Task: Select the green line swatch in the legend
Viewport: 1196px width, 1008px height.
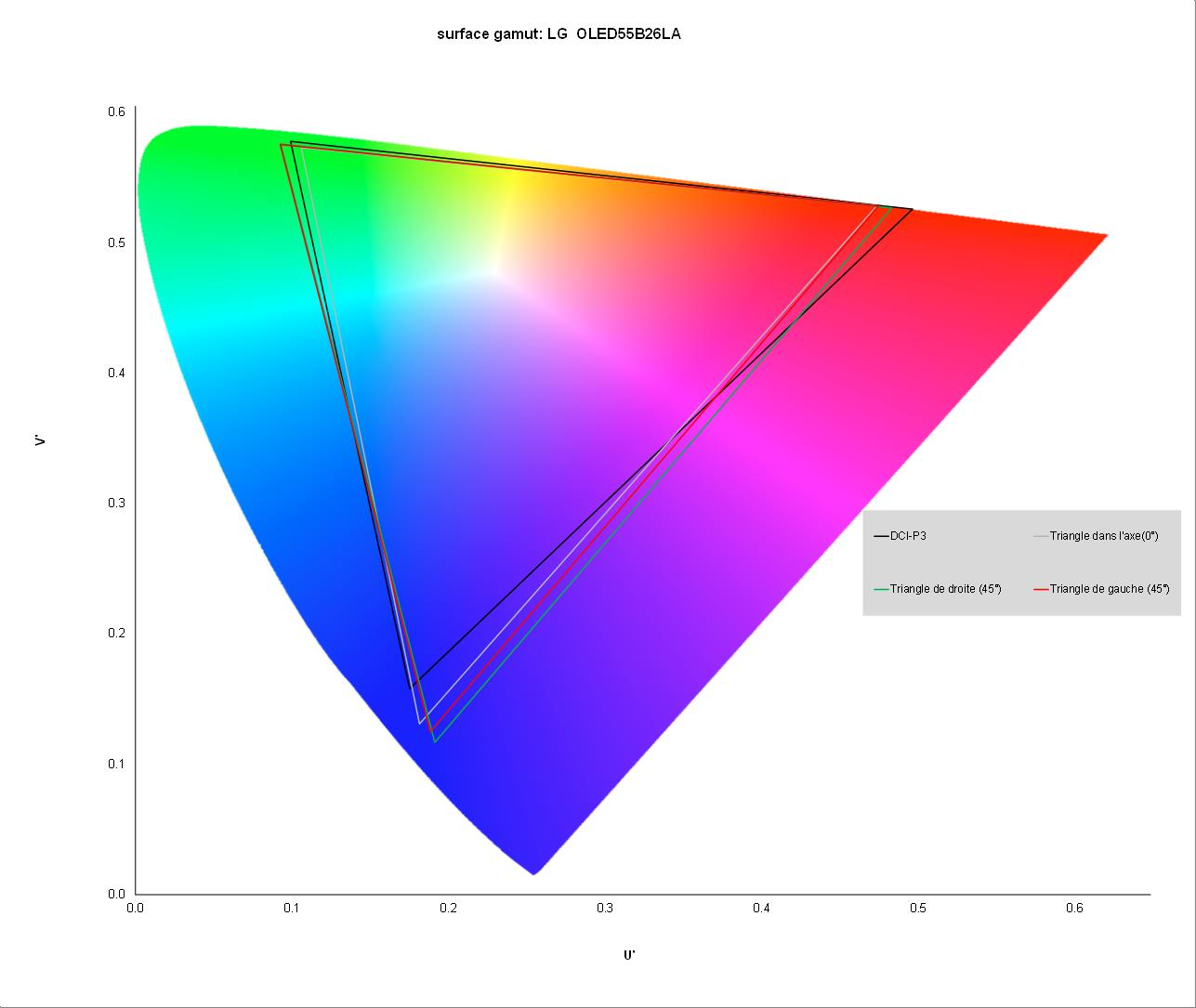Action: pyautogui.click(x=881, y=589)
